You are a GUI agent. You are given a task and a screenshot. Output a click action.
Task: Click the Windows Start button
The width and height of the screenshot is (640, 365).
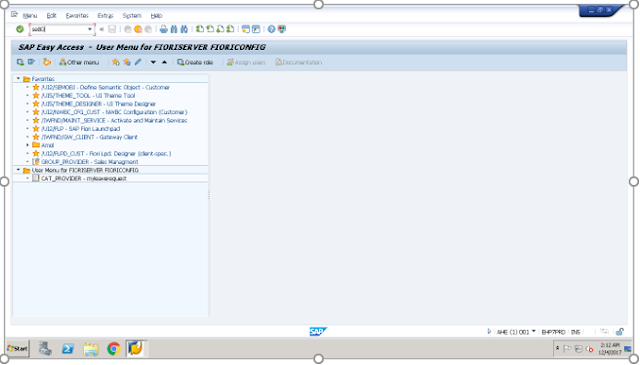18,349
